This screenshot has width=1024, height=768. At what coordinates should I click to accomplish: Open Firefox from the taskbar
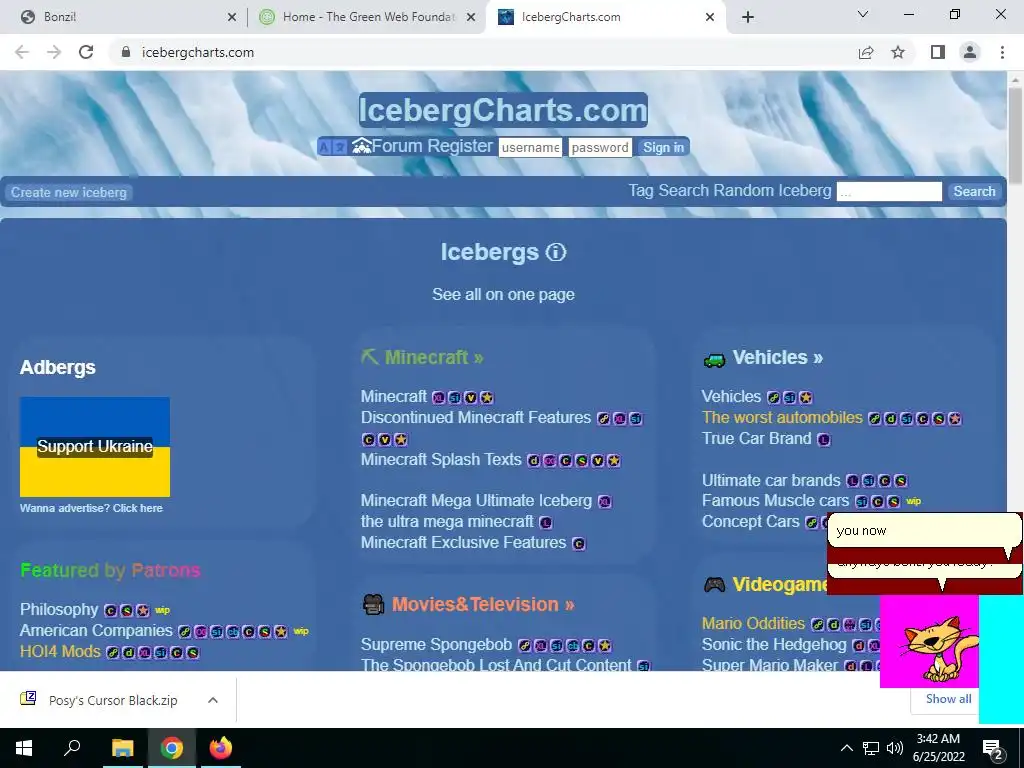(221, 748)
